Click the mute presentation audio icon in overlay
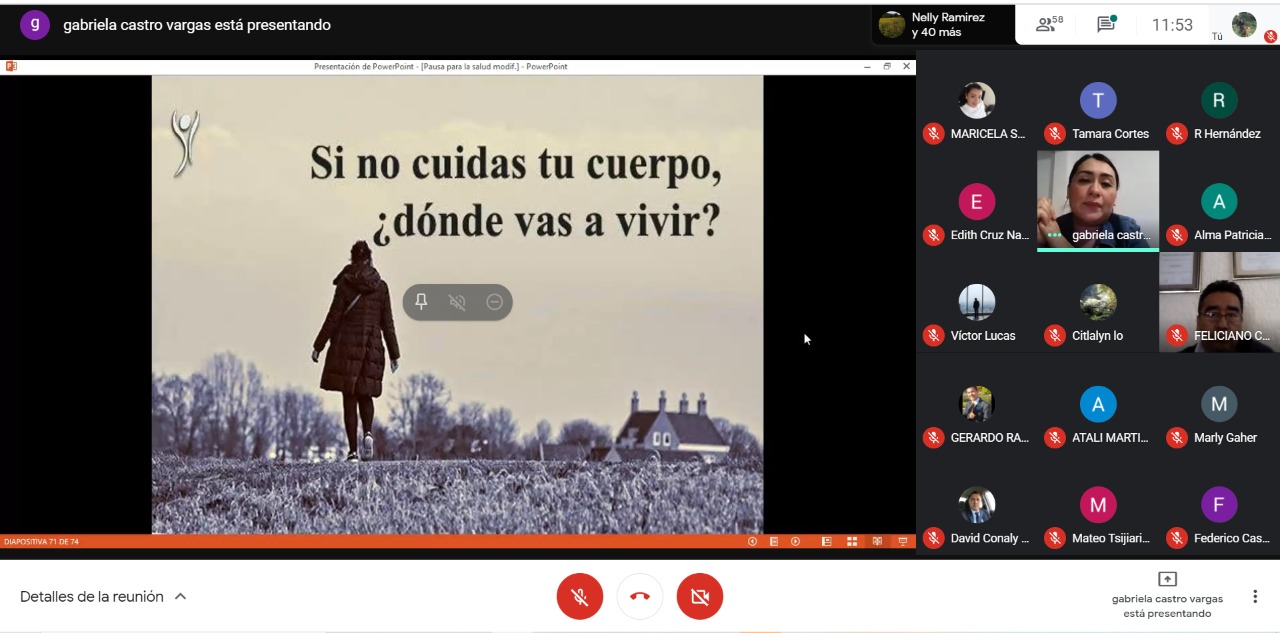Screen dimensions: 1280x633 point(457,302)
